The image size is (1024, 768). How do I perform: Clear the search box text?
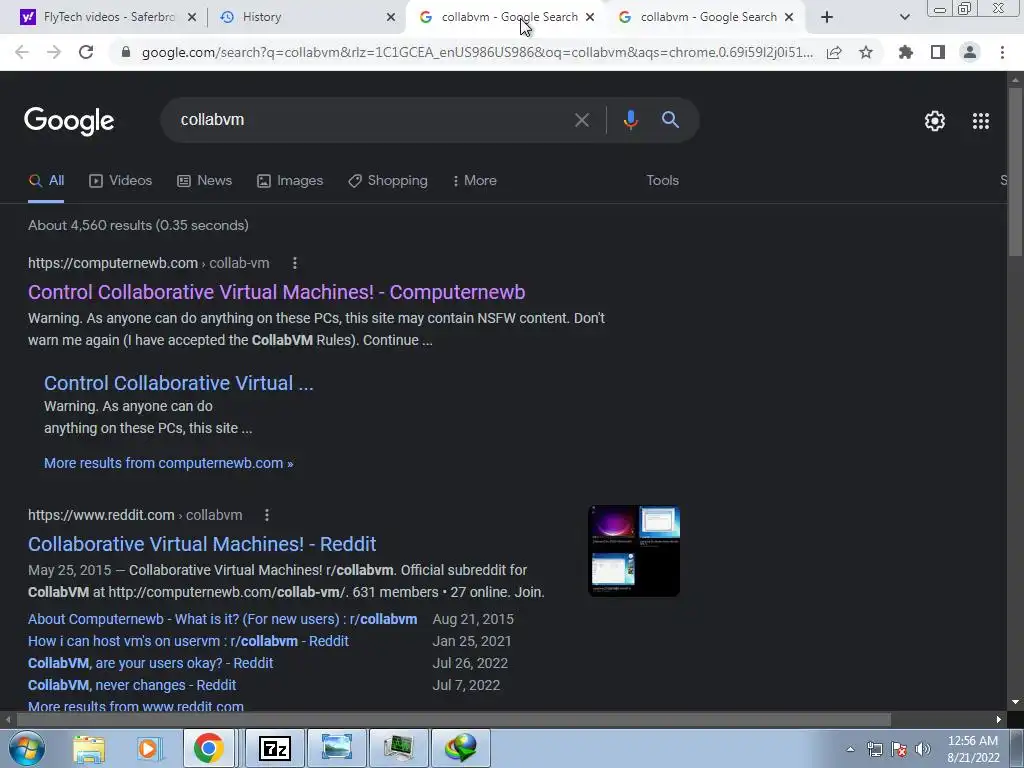point(581,120)
